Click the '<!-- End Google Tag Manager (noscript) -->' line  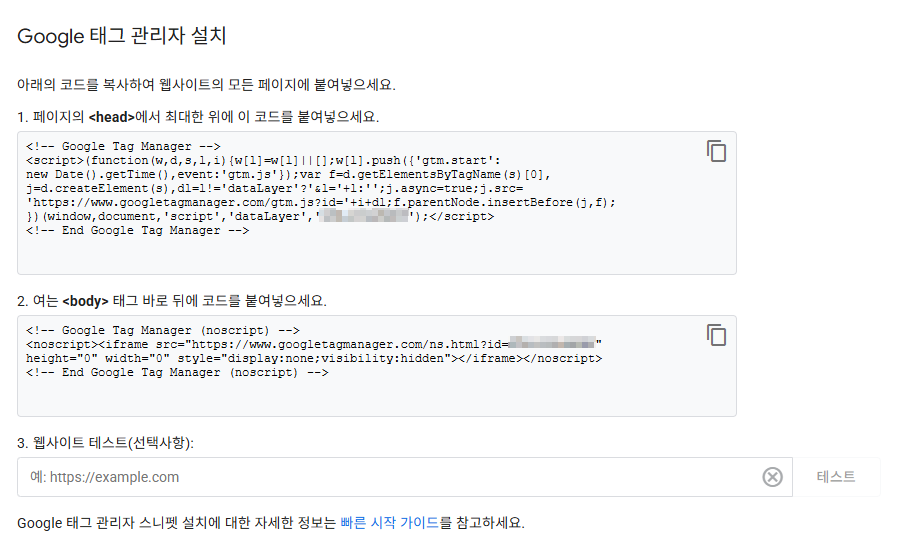point(177,372)
